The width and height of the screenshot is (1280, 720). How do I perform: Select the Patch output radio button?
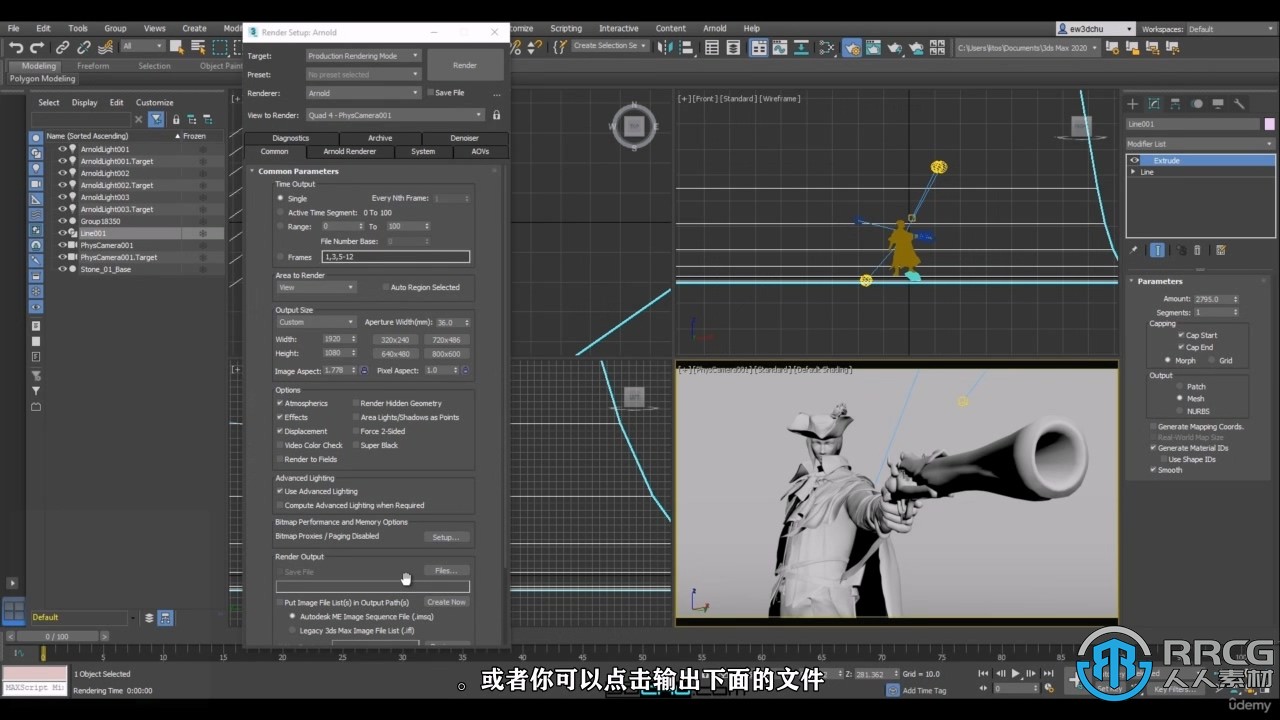click(1179, 386)
